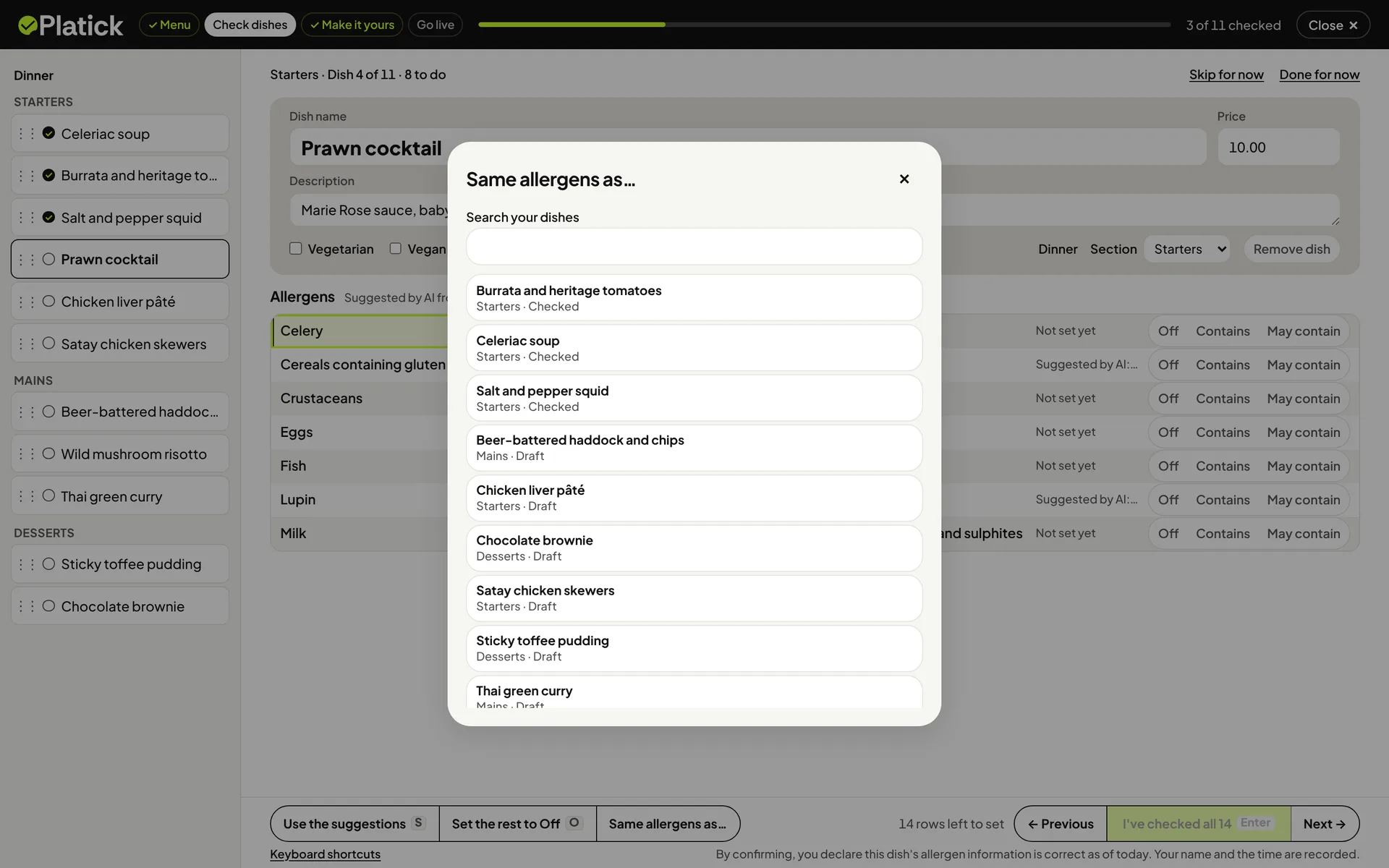Set Crustaceans to Contains
The image size is (1389, 868).
pyautogui.click(x=1222, y=399)
